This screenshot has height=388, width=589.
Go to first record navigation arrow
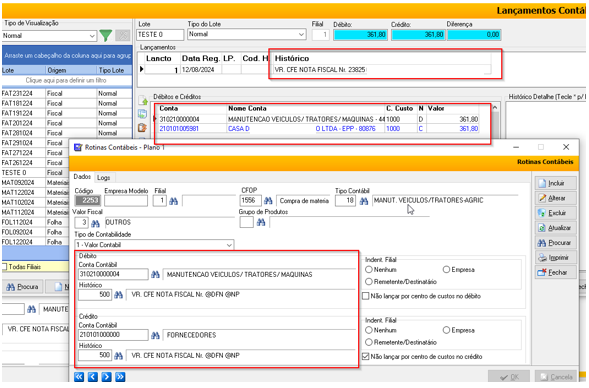[x=79, y=377]
